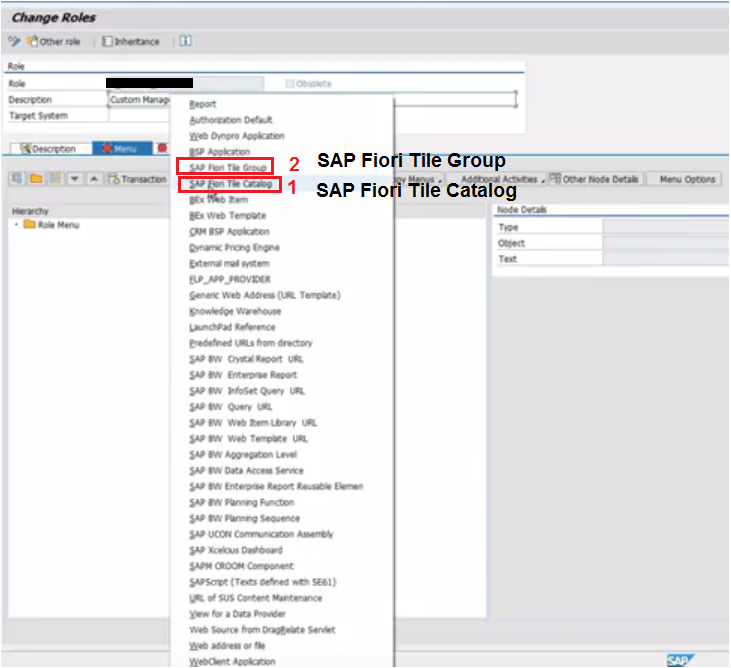Select SAP BW Crystal Report URL

(246, 359)
